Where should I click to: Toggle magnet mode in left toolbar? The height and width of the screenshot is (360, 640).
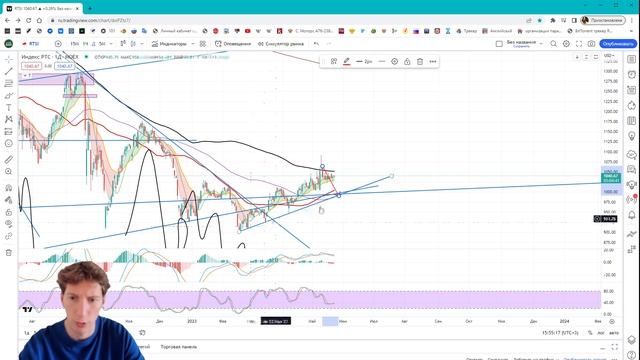click(8, 188)
